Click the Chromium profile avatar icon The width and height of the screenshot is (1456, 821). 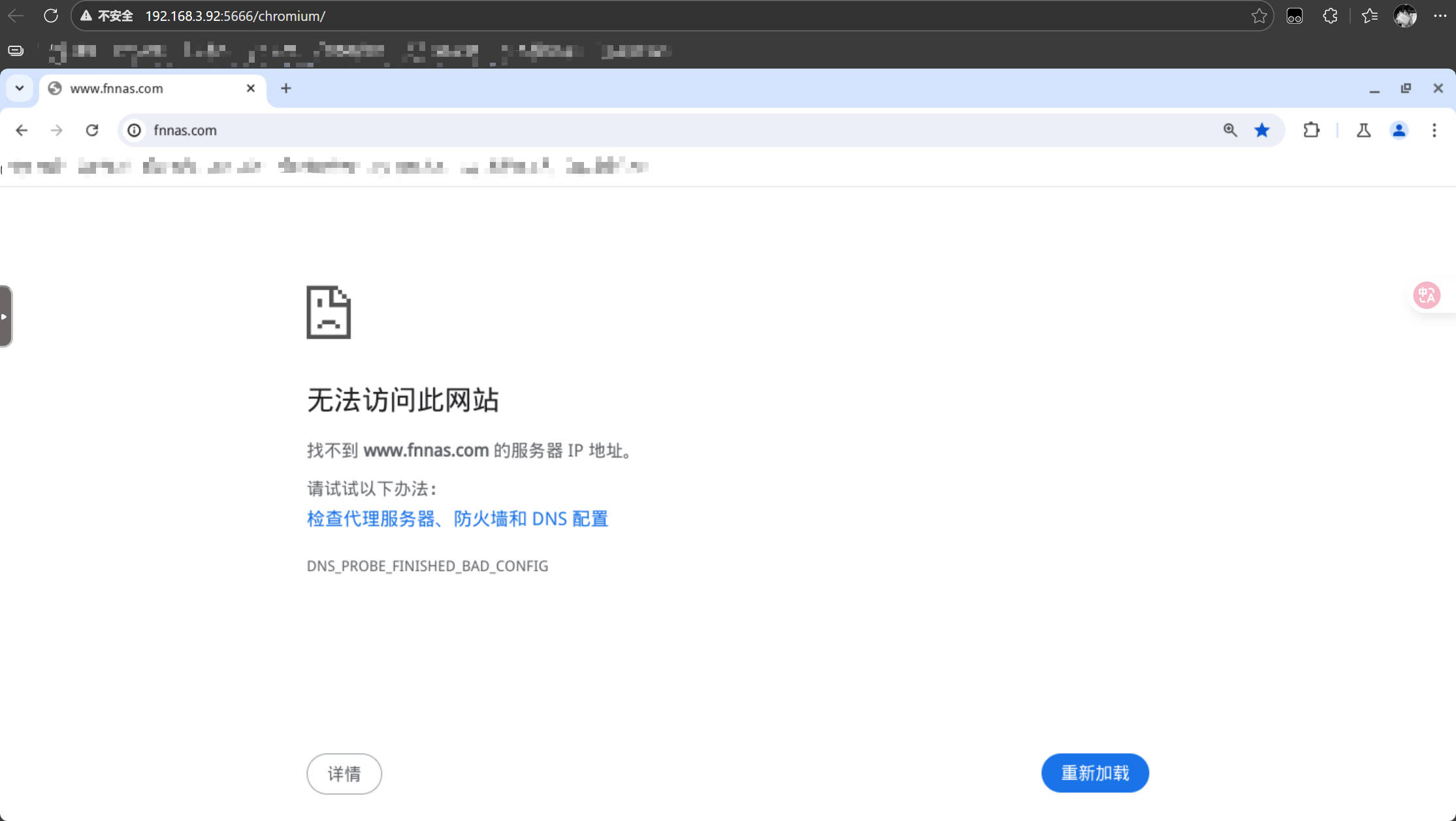[1399, 131]
